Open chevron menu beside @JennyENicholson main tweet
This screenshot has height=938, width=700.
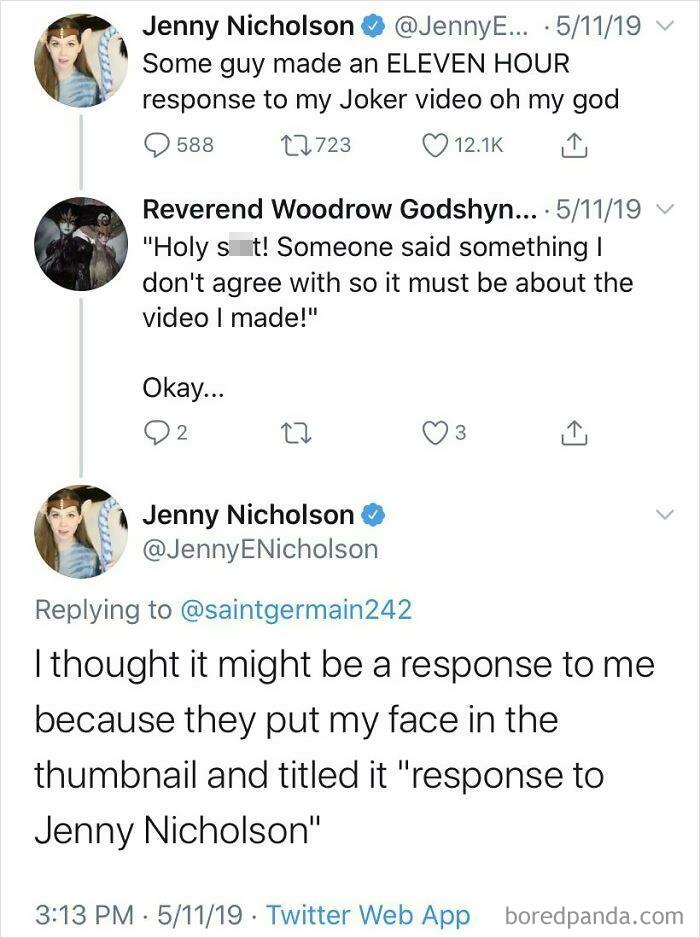pyautogui.click(x=665, y=514)
